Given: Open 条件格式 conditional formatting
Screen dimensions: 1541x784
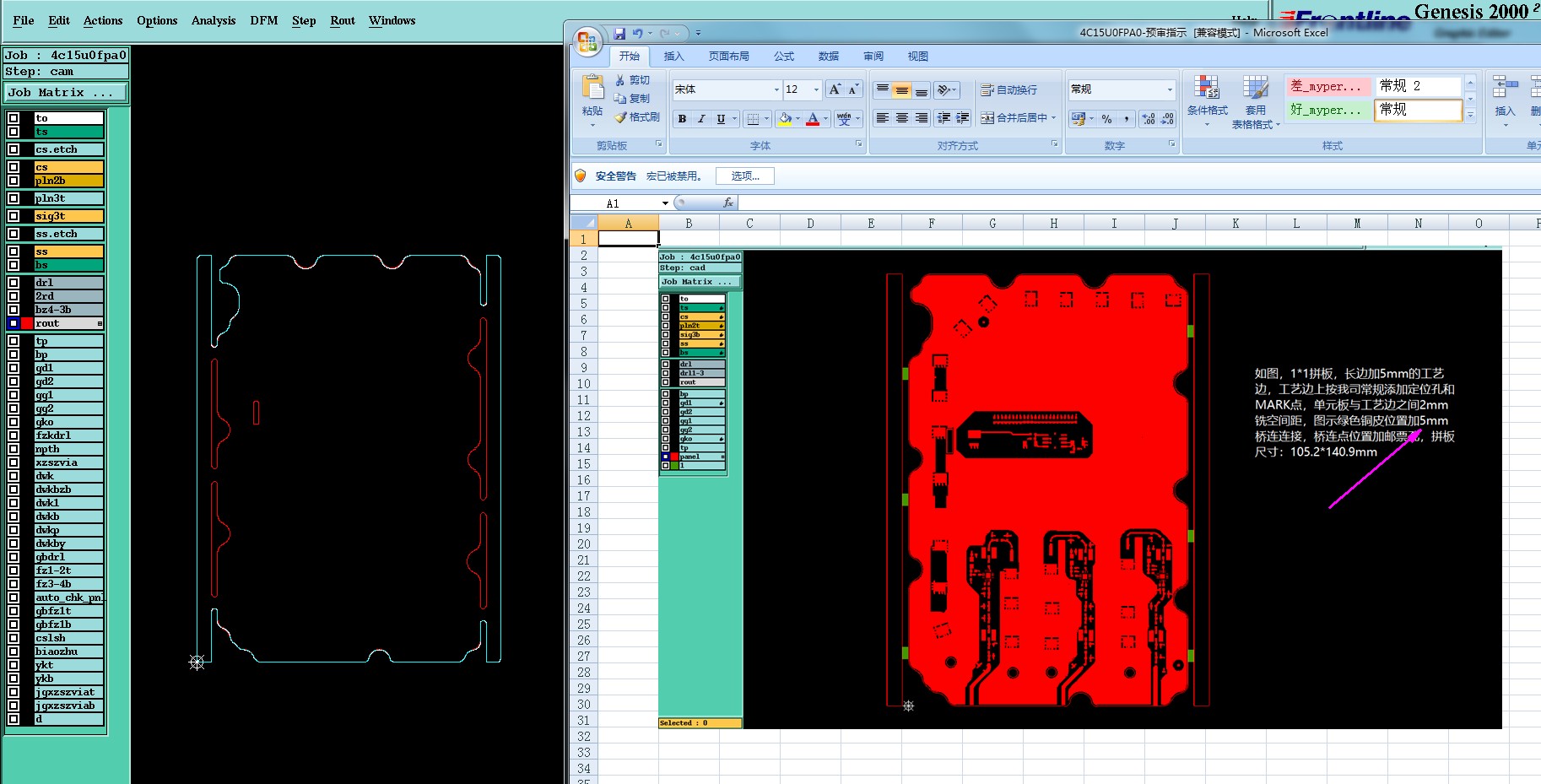Looking at the screenshot, I should 1207,100.
